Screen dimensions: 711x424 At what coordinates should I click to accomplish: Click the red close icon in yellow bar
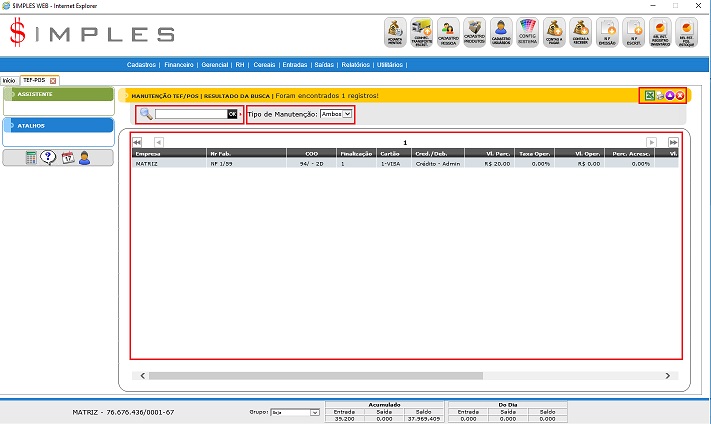pos(680,95)
